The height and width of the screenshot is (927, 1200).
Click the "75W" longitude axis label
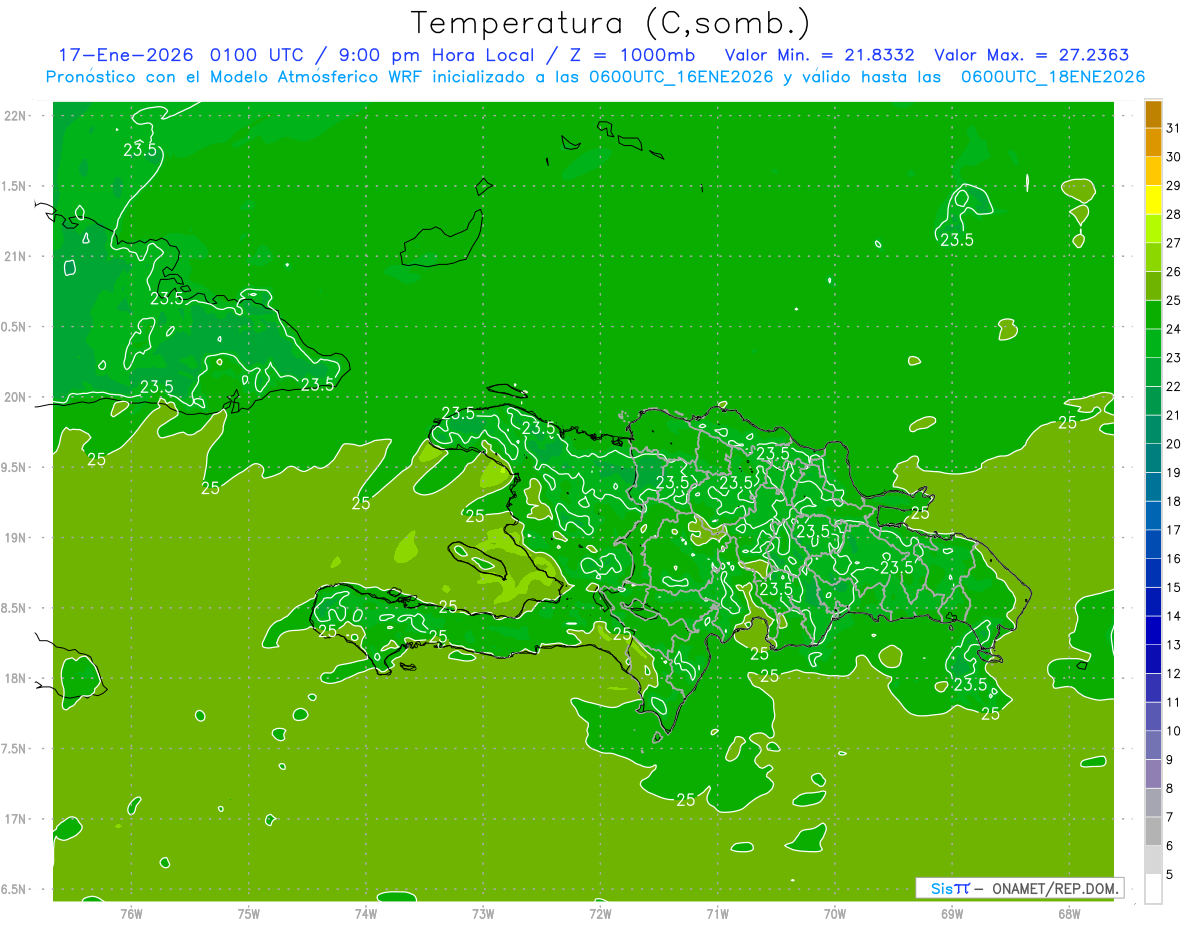[x=249, y=913]
